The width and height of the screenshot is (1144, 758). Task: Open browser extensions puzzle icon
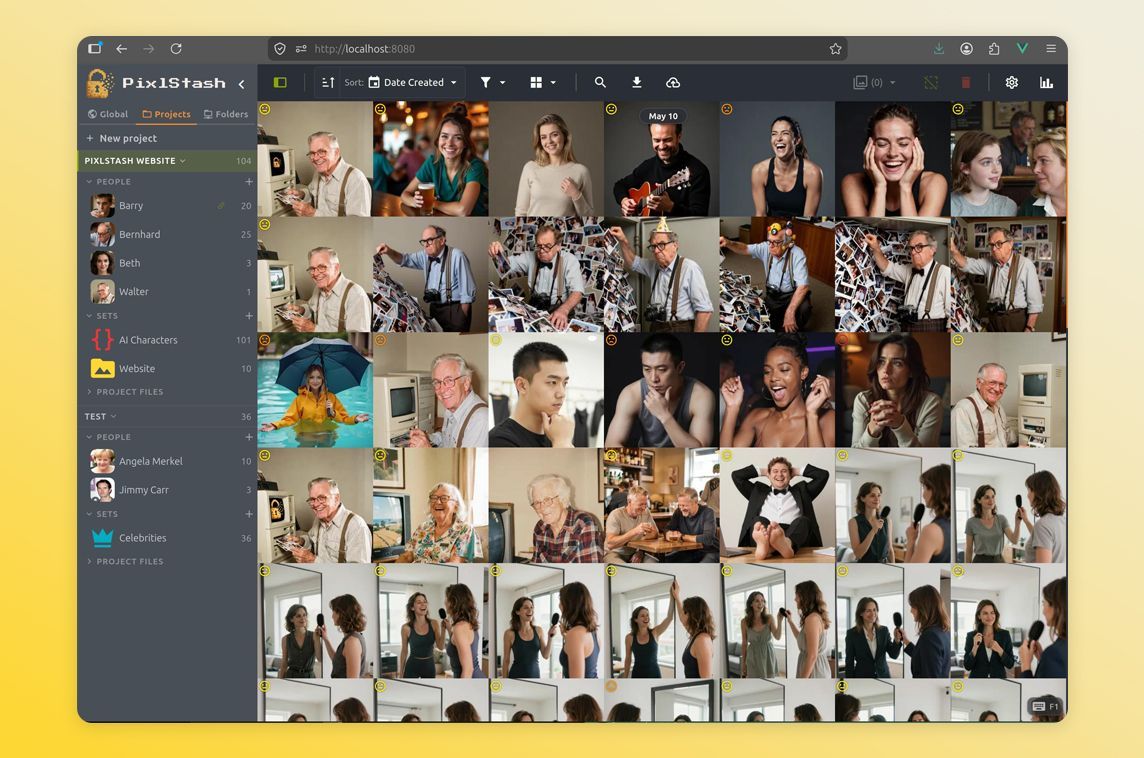(x=994, y=48)
